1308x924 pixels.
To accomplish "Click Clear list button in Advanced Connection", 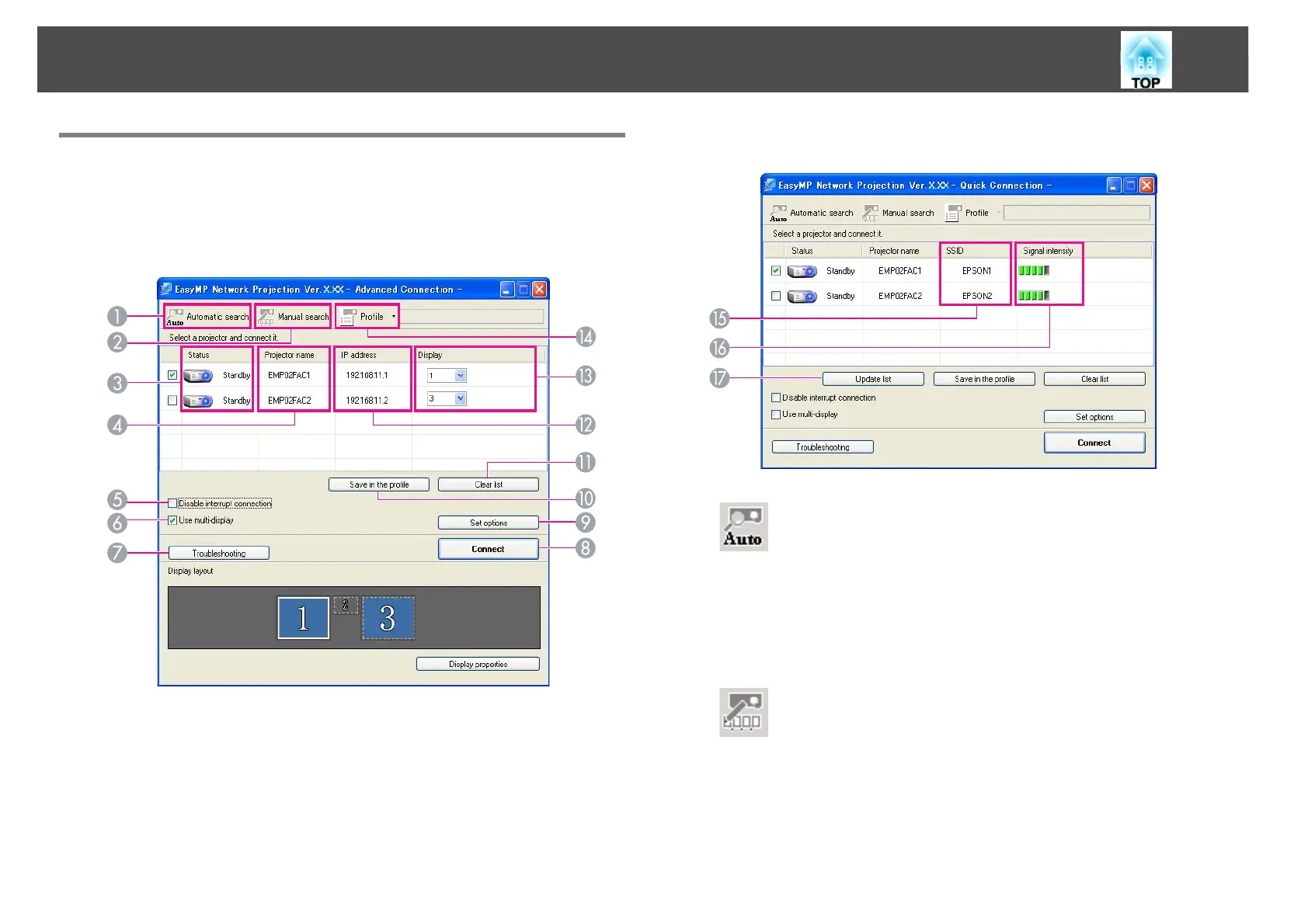I will 489,485.
